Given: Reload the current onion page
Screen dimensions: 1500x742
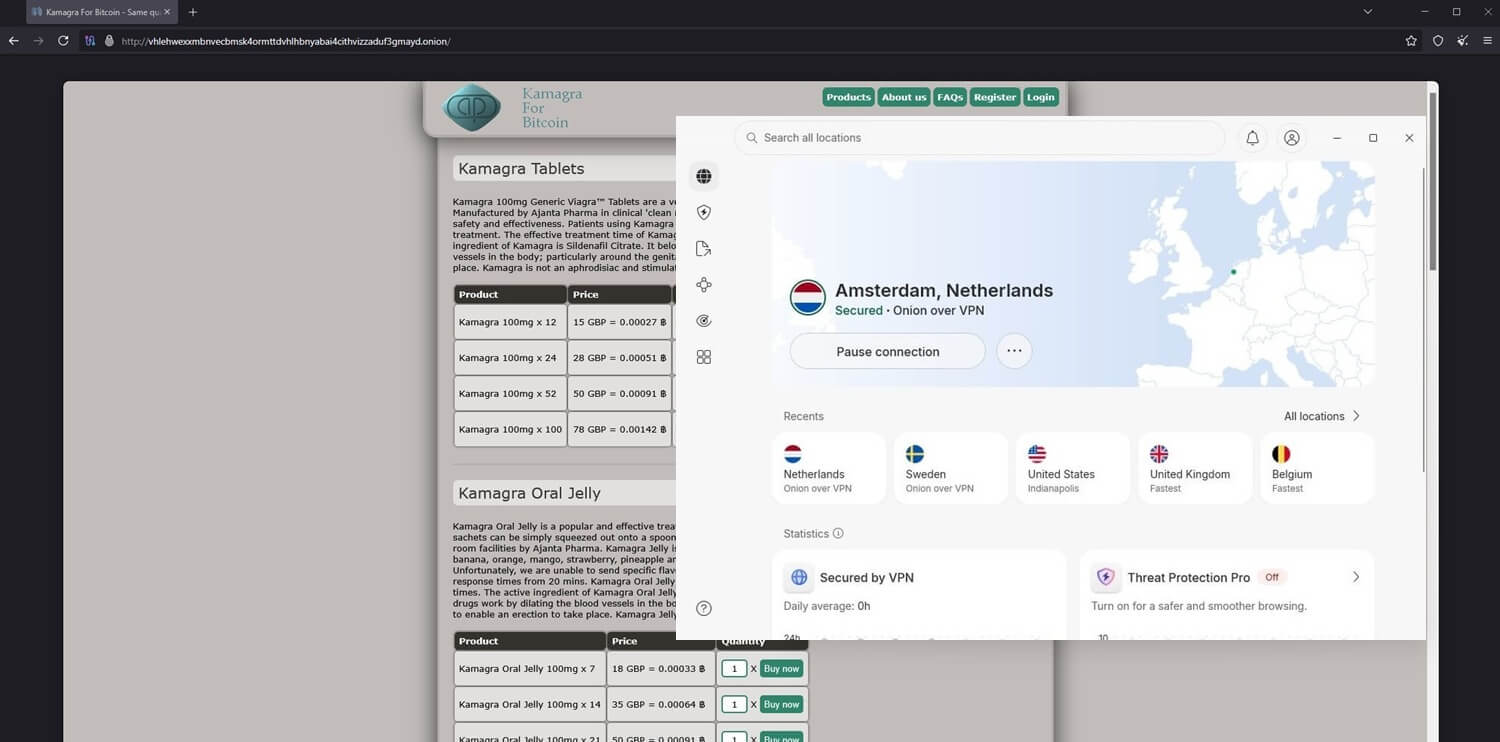Looking at the screenshot, I should (x=63, y=41).
